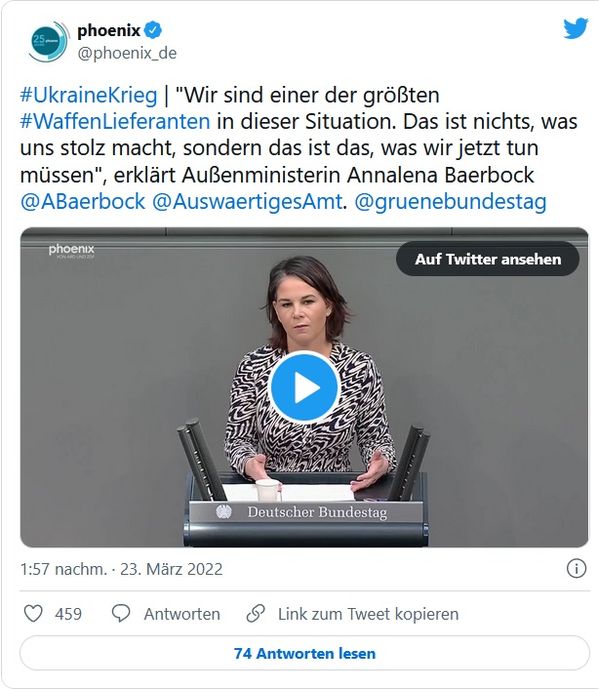Open the #UkraineKrieg hashtag
Image resolution: width=599 pixels, height=689 pixels.
[x=88, y=95]
